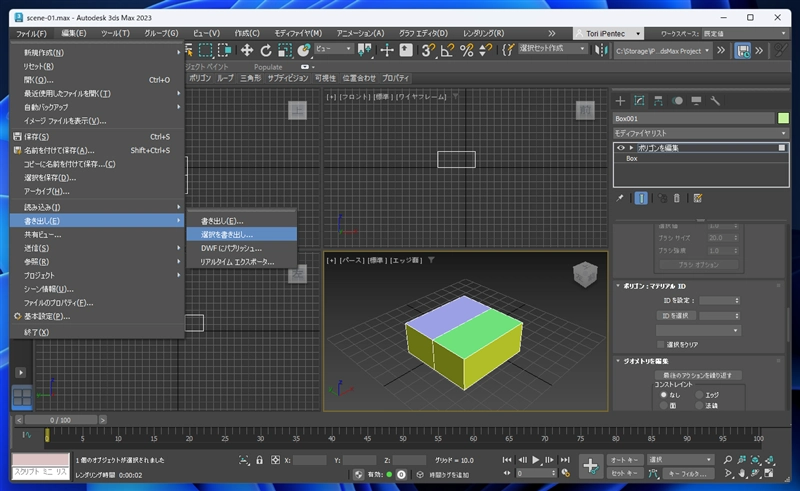Select the Move tool in the toolbar

(247, 50)
